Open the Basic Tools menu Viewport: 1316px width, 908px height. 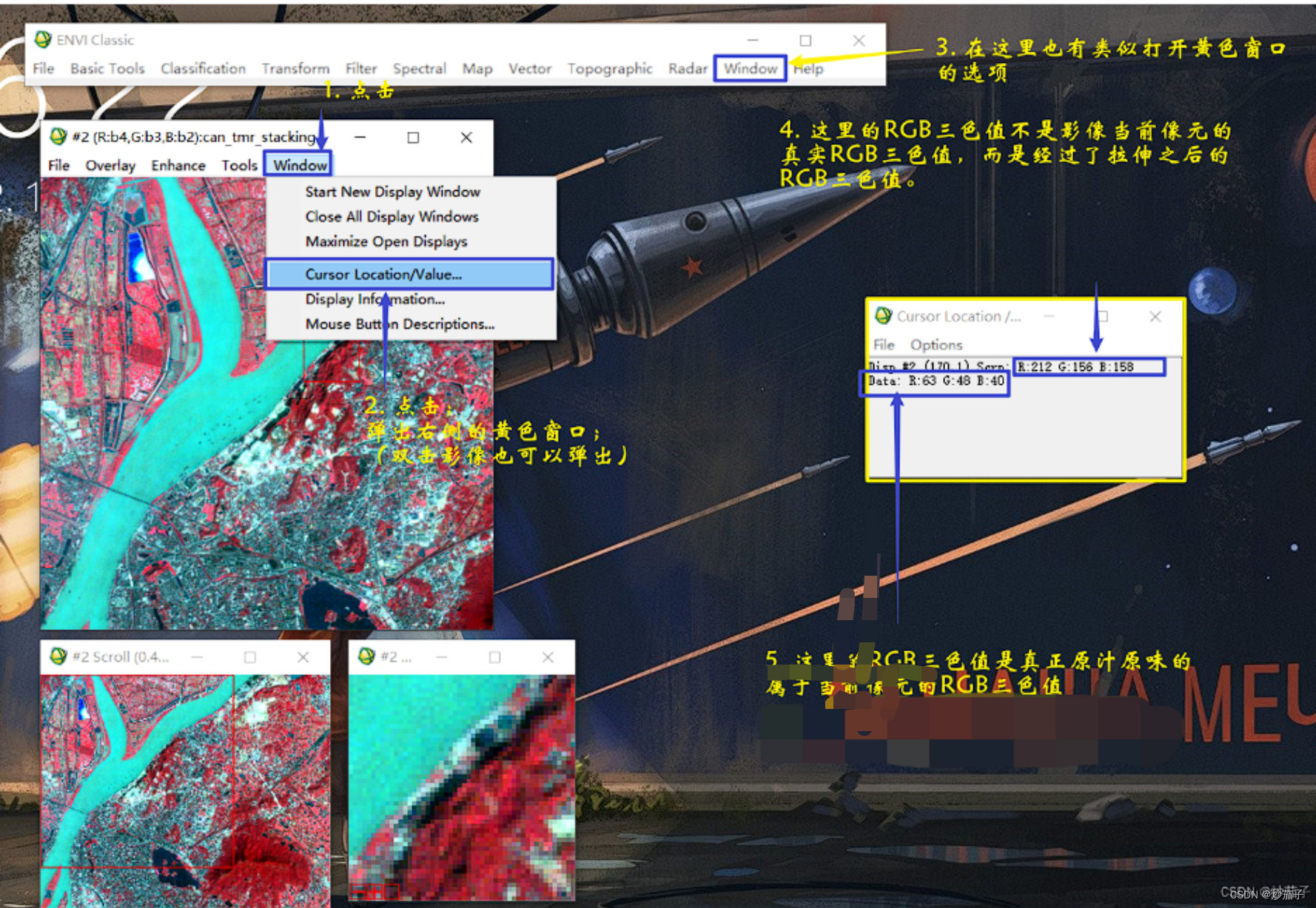107,68
